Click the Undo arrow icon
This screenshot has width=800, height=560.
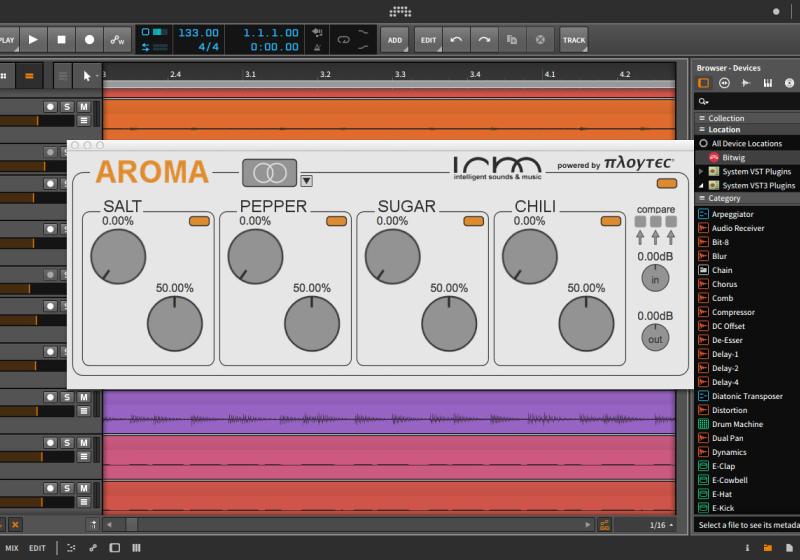tap(456, 40)
